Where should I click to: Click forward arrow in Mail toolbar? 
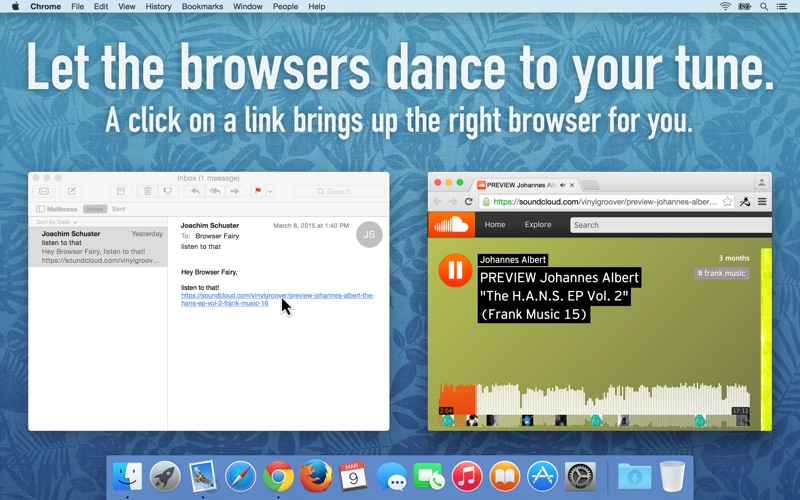[235, 191]
